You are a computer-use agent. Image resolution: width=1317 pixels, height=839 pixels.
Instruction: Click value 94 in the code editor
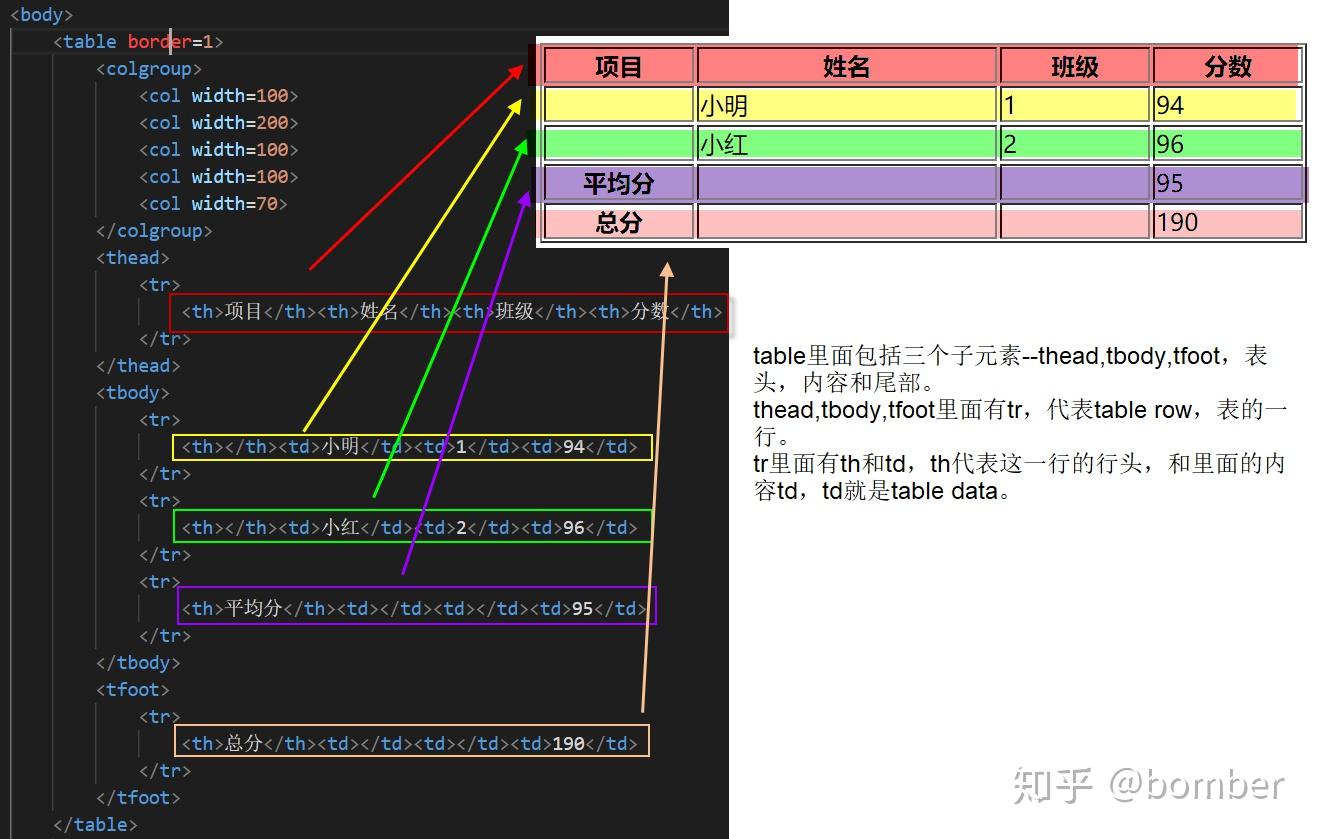[574, 447]
